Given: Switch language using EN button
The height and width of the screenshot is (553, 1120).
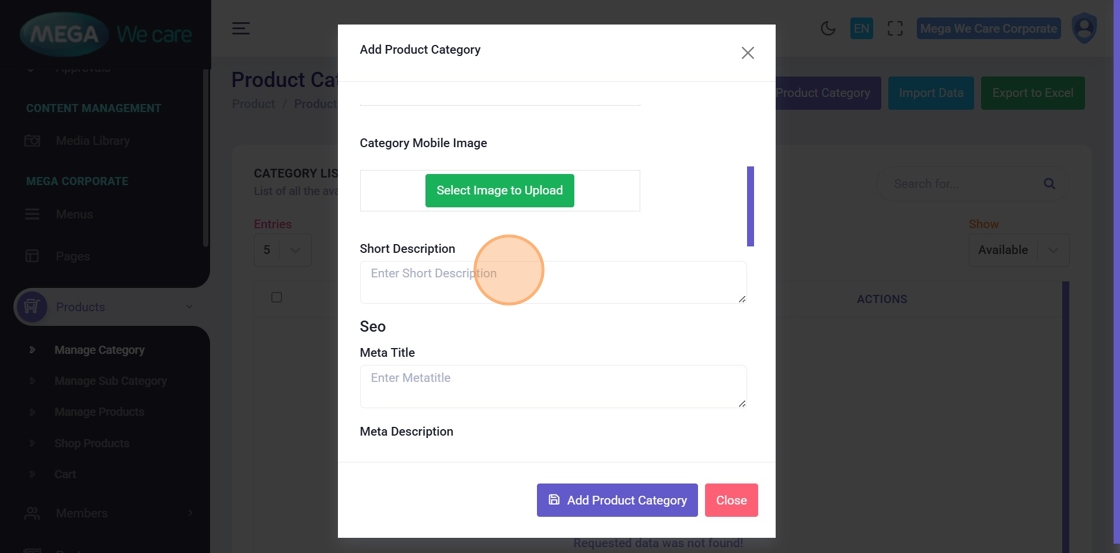Looking at the screenshot, I should (861, 29).
